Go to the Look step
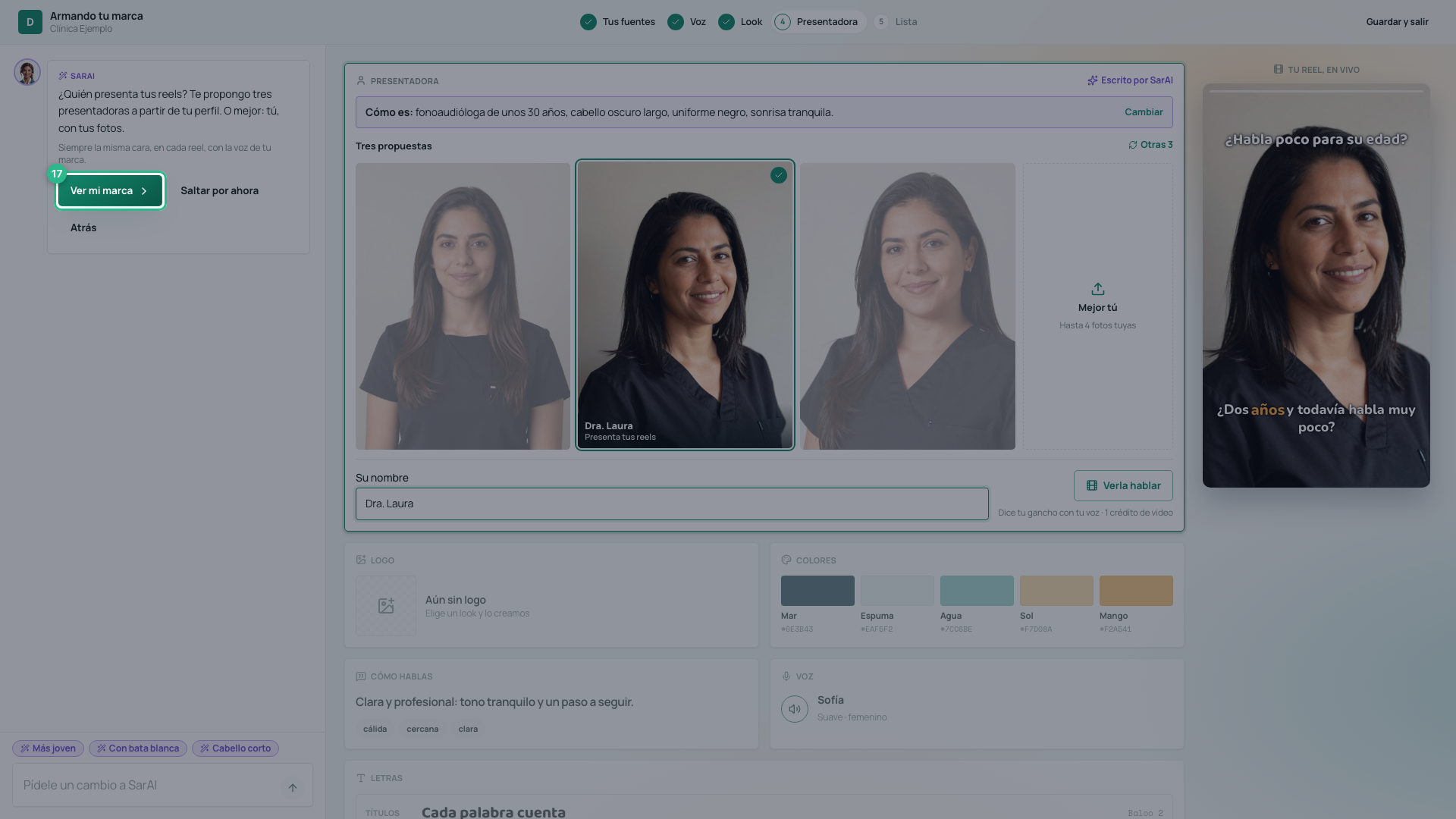The width and height of the screenshot is (1456, 819). point(740,22)
